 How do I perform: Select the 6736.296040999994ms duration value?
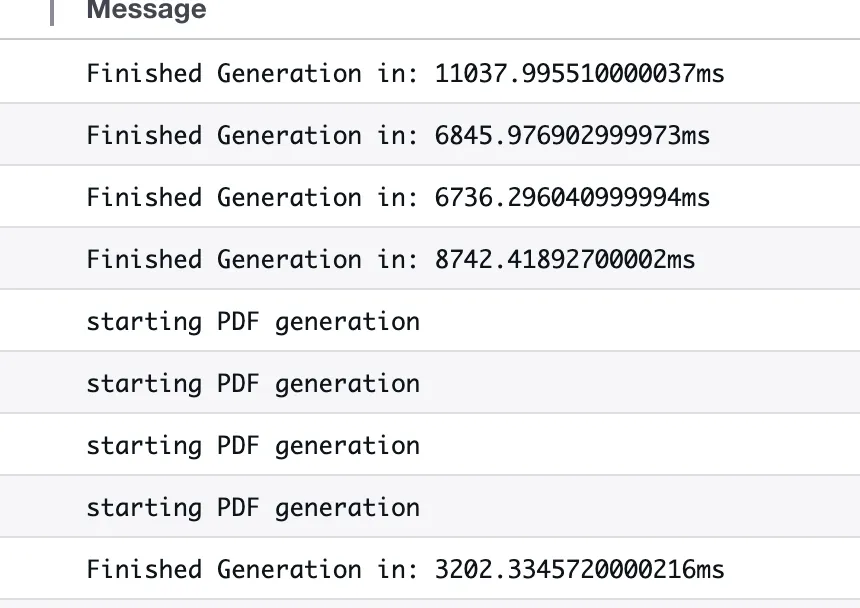pyautogui.click(x=572, y=197)
